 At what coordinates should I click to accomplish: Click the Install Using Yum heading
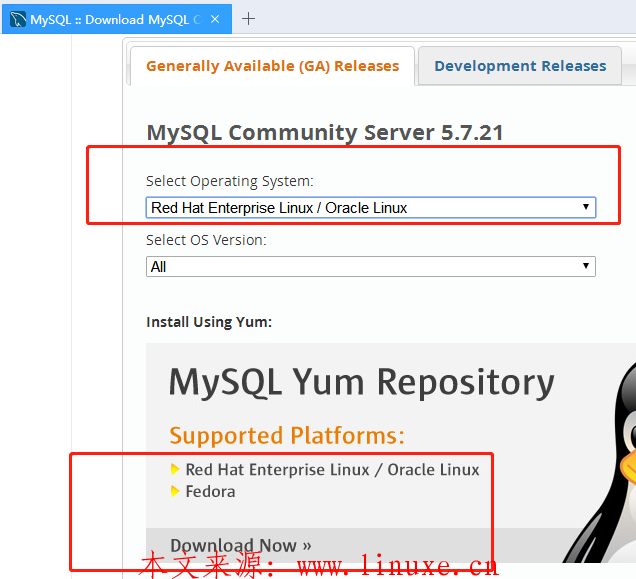(209, 322)
